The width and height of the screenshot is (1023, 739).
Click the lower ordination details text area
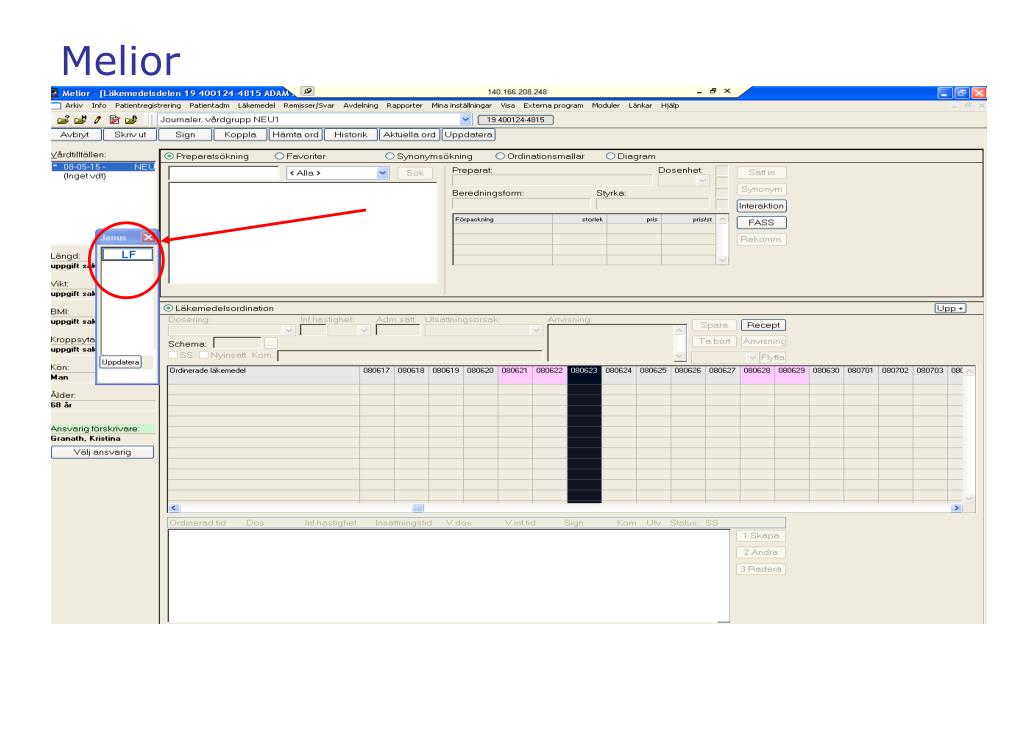coord(449,576)
